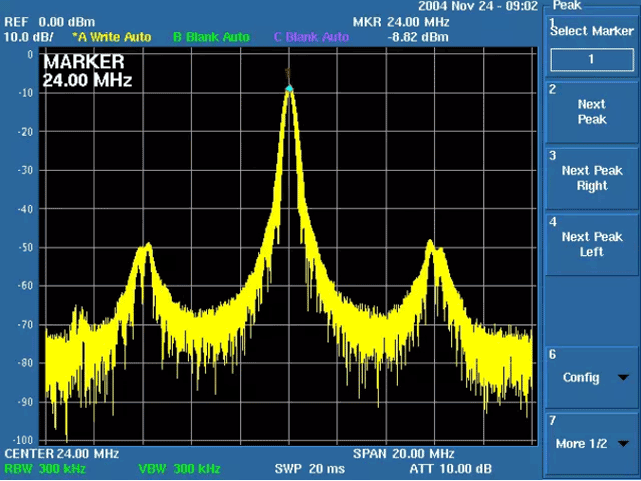Select trace A Write Auto label
Viewport: 641px width, 481px height.
111,37
